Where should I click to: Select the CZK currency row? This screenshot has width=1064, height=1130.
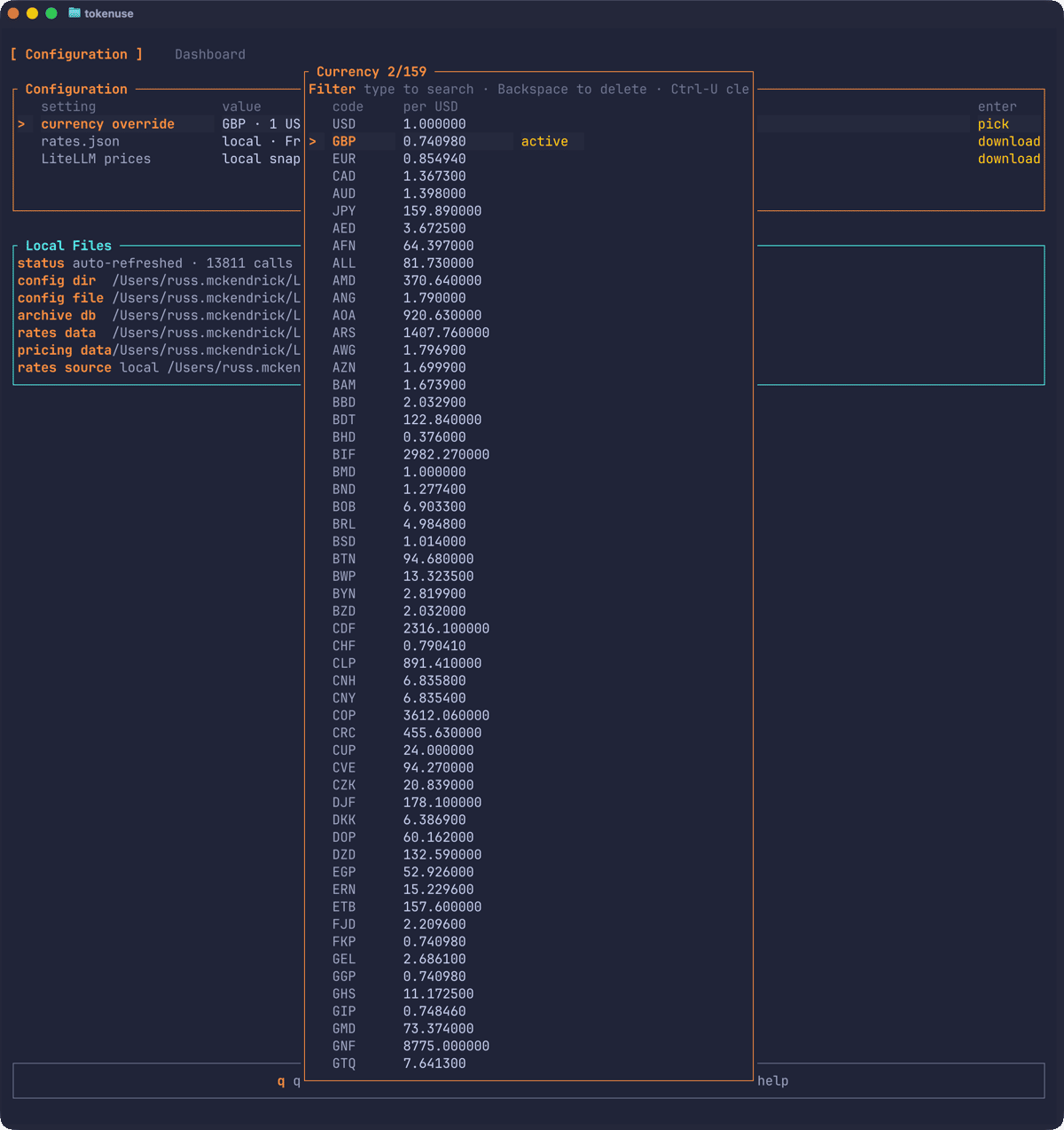(529, 785)
